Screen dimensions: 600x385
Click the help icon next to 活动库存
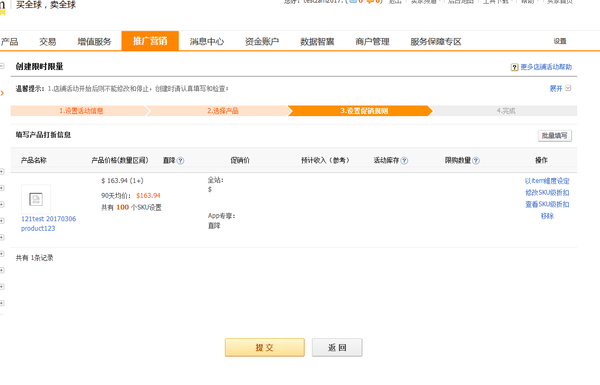point(404,161)
